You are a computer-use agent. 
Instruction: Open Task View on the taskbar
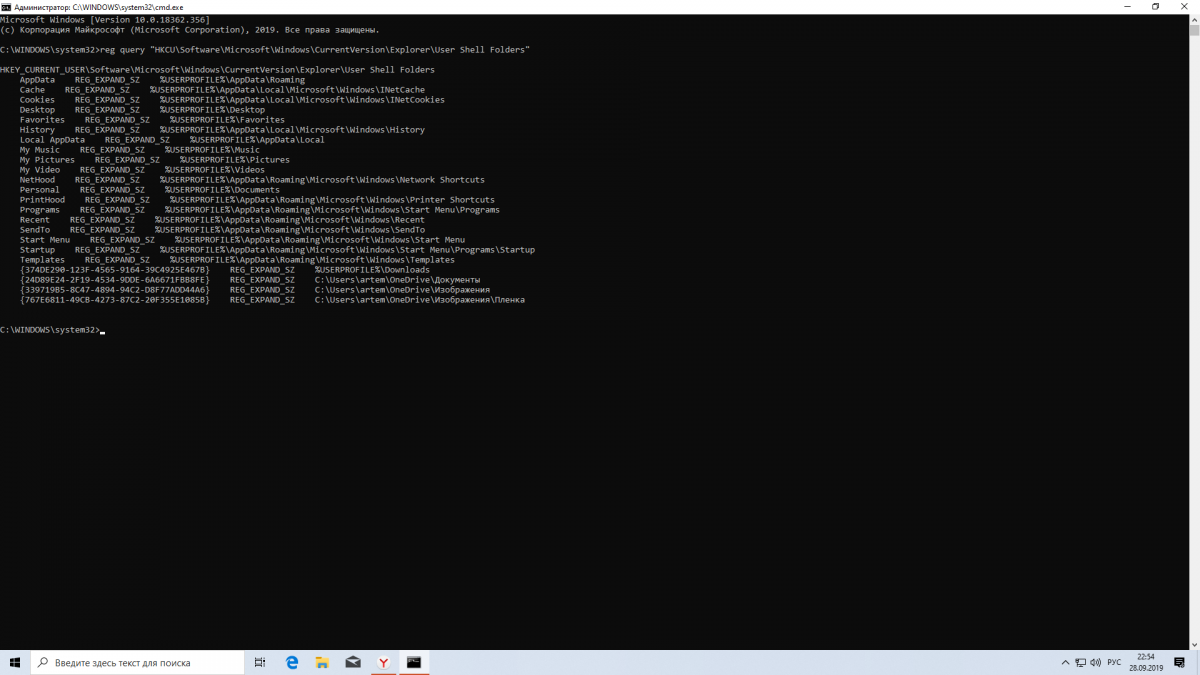(260, 662)
